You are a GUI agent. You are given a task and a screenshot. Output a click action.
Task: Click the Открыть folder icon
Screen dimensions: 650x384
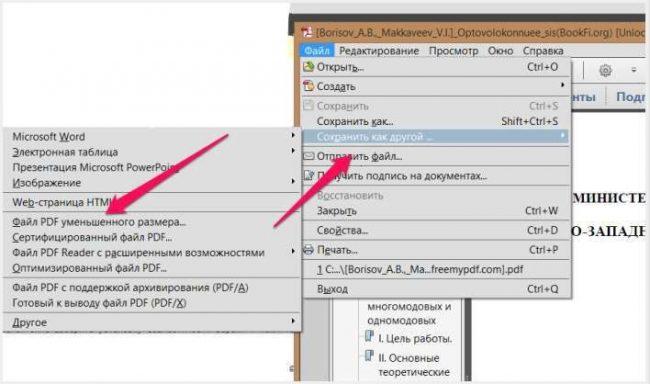(x=308, y=66)
